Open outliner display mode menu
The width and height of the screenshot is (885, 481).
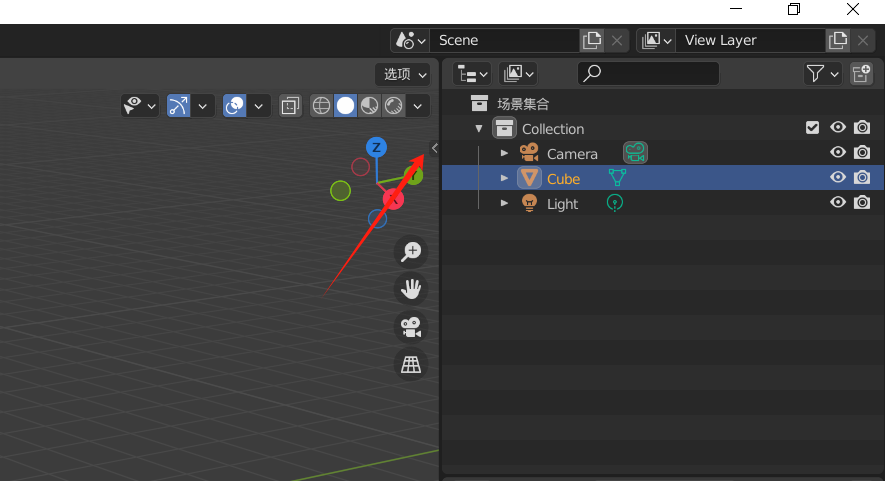(x=472, y=73)
